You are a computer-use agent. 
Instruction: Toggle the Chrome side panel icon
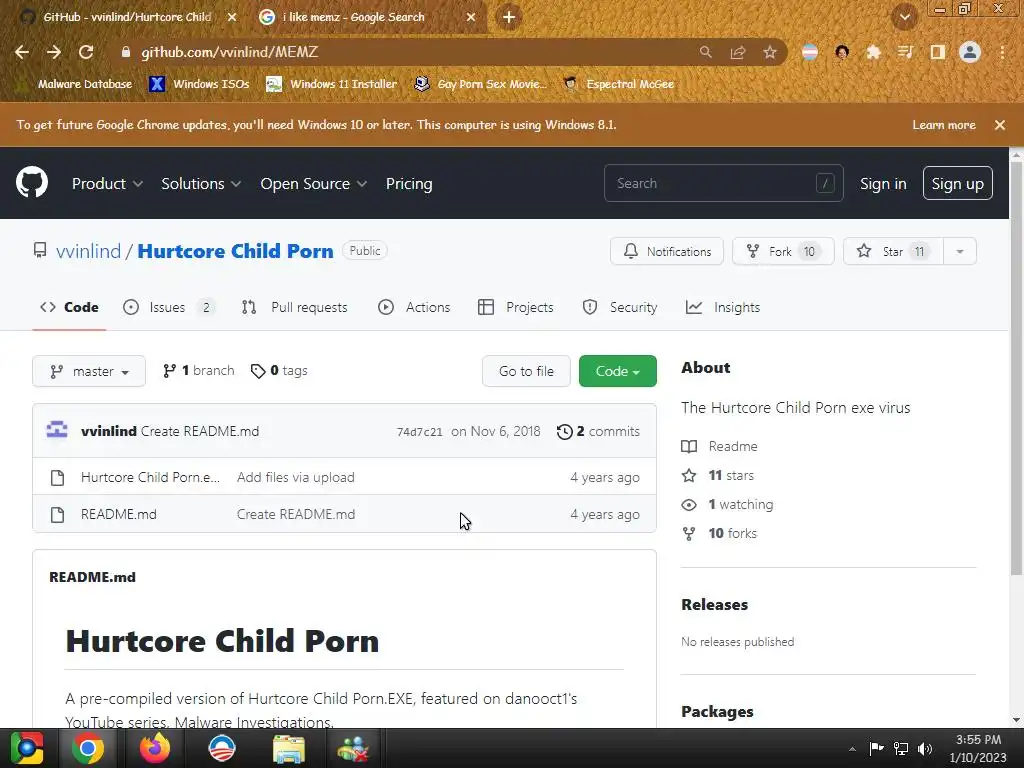[x=938, y=52]
